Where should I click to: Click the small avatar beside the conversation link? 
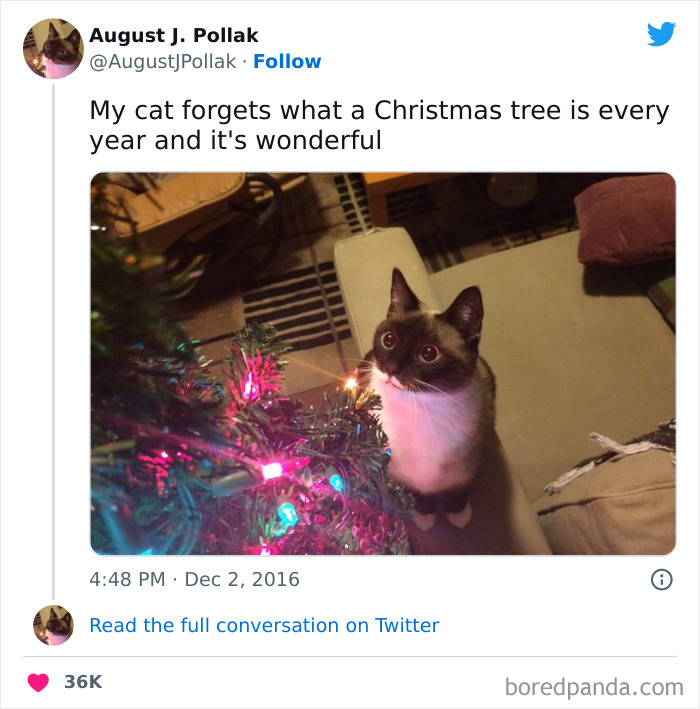(x=53, y=625)
